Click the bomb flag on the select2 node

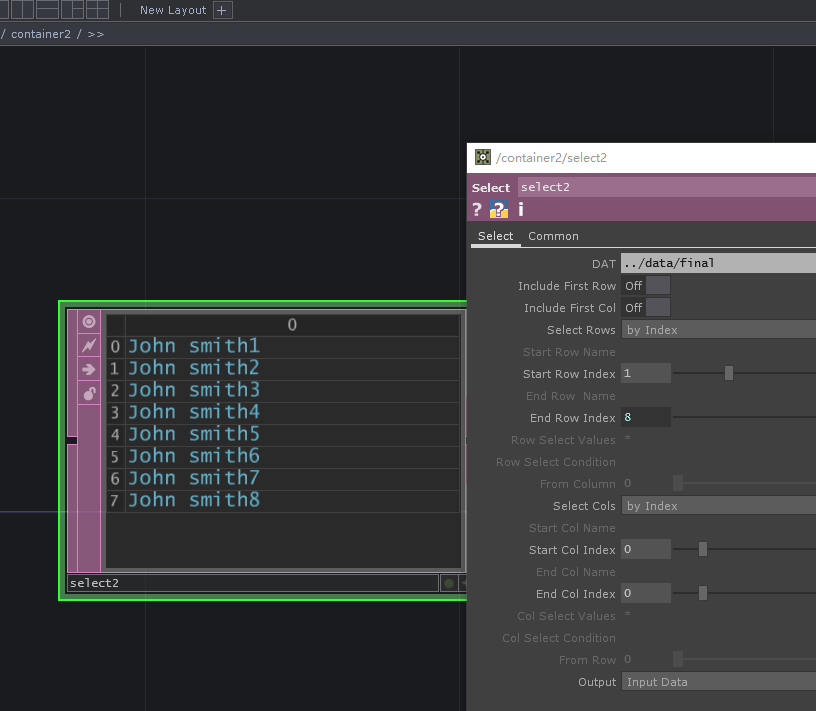(x=88, y=392)
